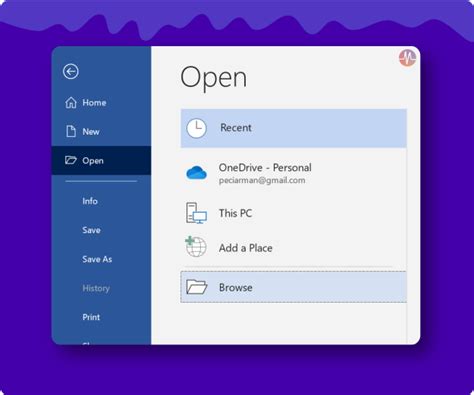Open the Print page
The width and height of the screenshot is (474, 395).
pyautogui.click(x=101, y=317)
